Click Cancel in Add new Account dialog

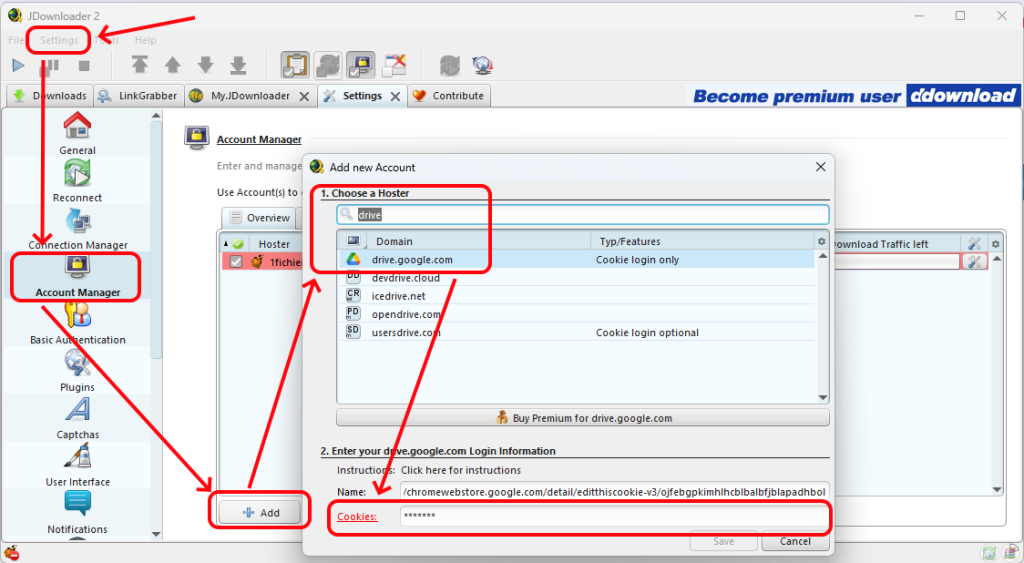(x=795, y=541)
